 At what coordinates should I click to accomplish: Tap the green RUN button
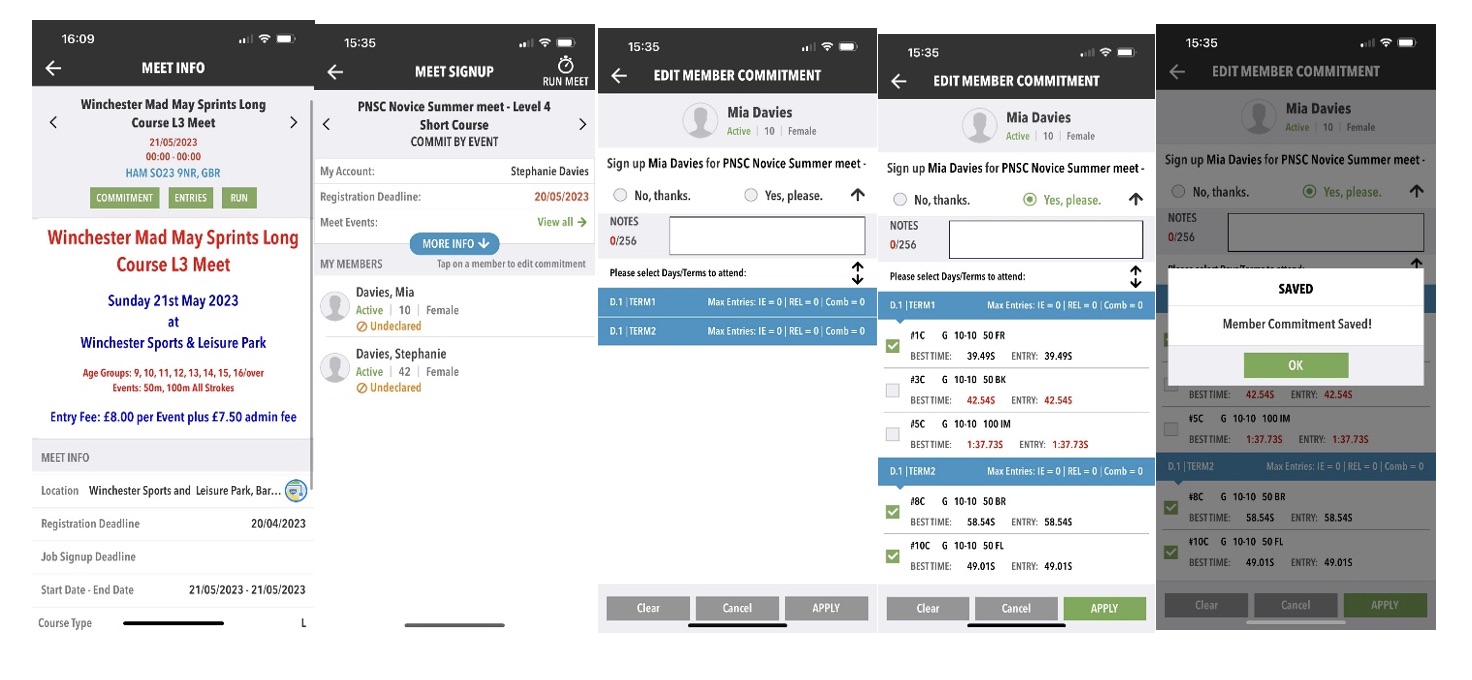coord(239,198)
